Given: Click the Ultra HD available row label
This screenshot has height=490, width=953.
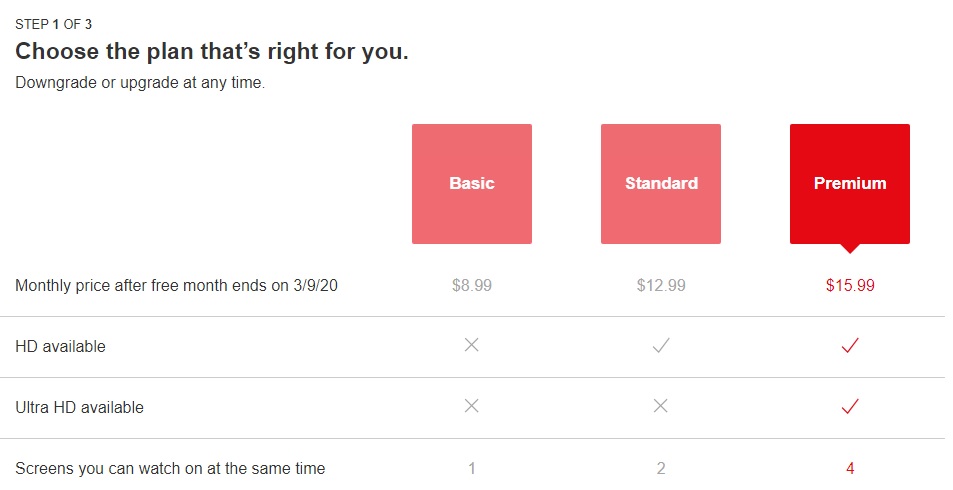Looking at the screenshot, I should click(80, 407).
